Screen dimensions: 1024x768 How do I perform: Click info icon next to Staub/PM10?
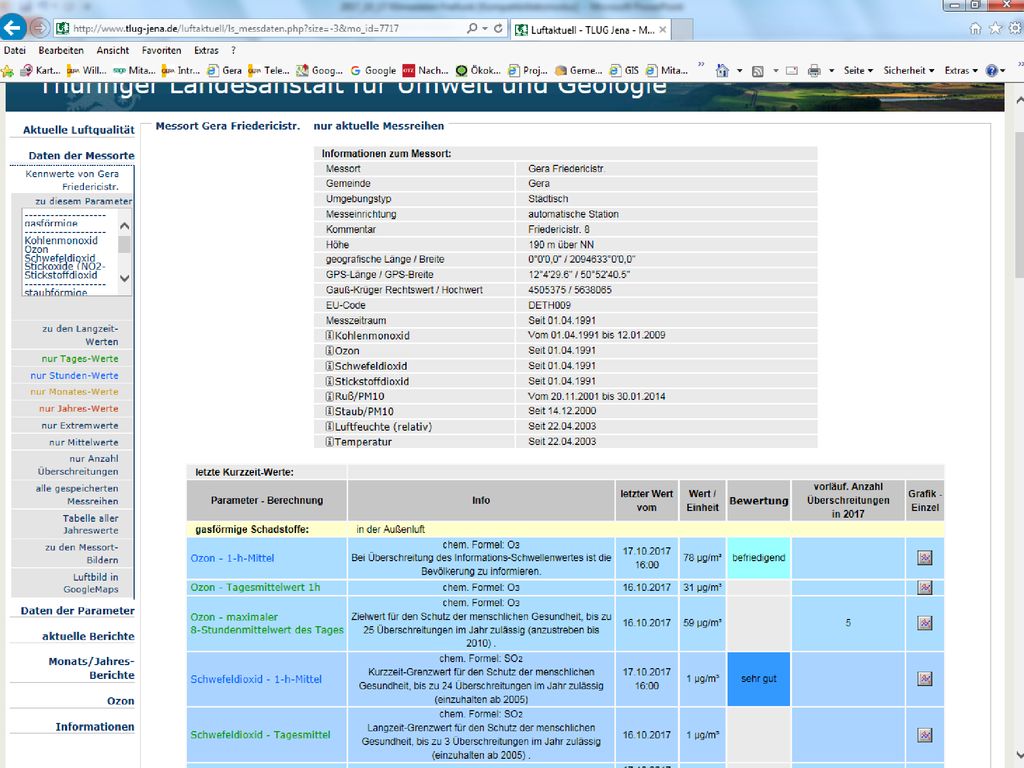330,411
